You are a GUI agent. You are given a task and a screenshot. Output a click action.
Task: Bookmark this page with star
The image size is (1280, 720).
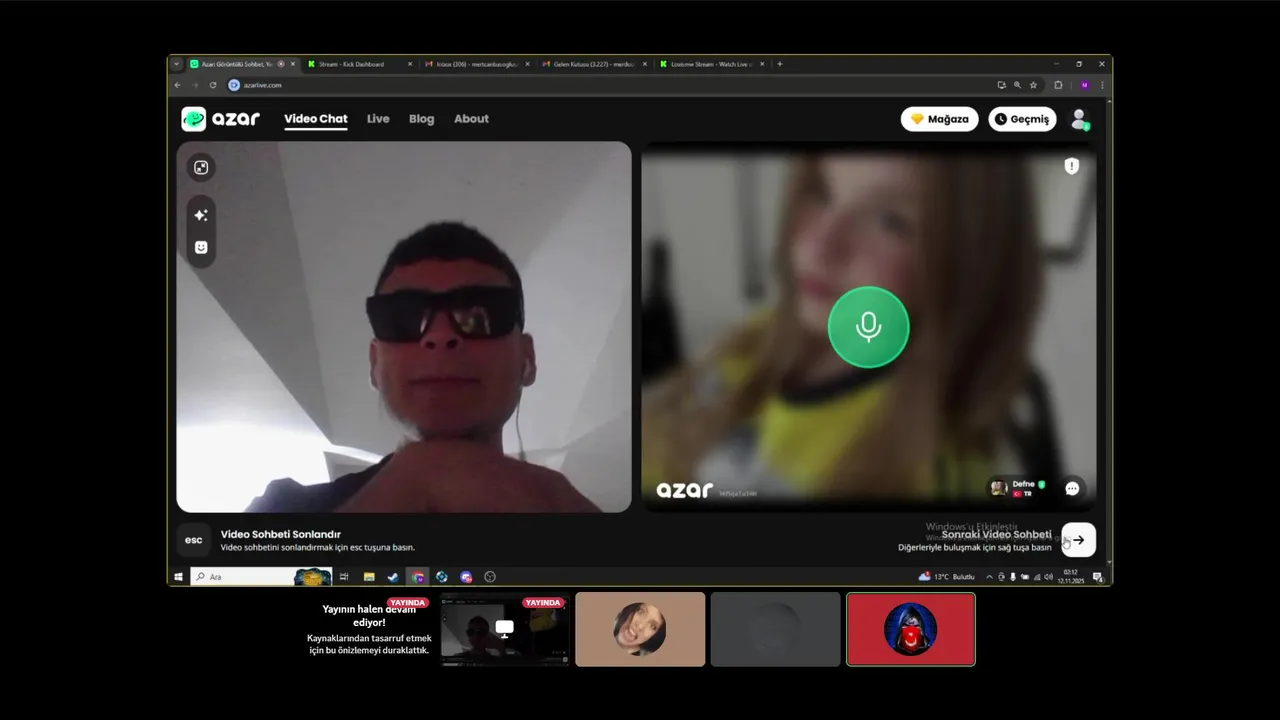(1034, 85)
